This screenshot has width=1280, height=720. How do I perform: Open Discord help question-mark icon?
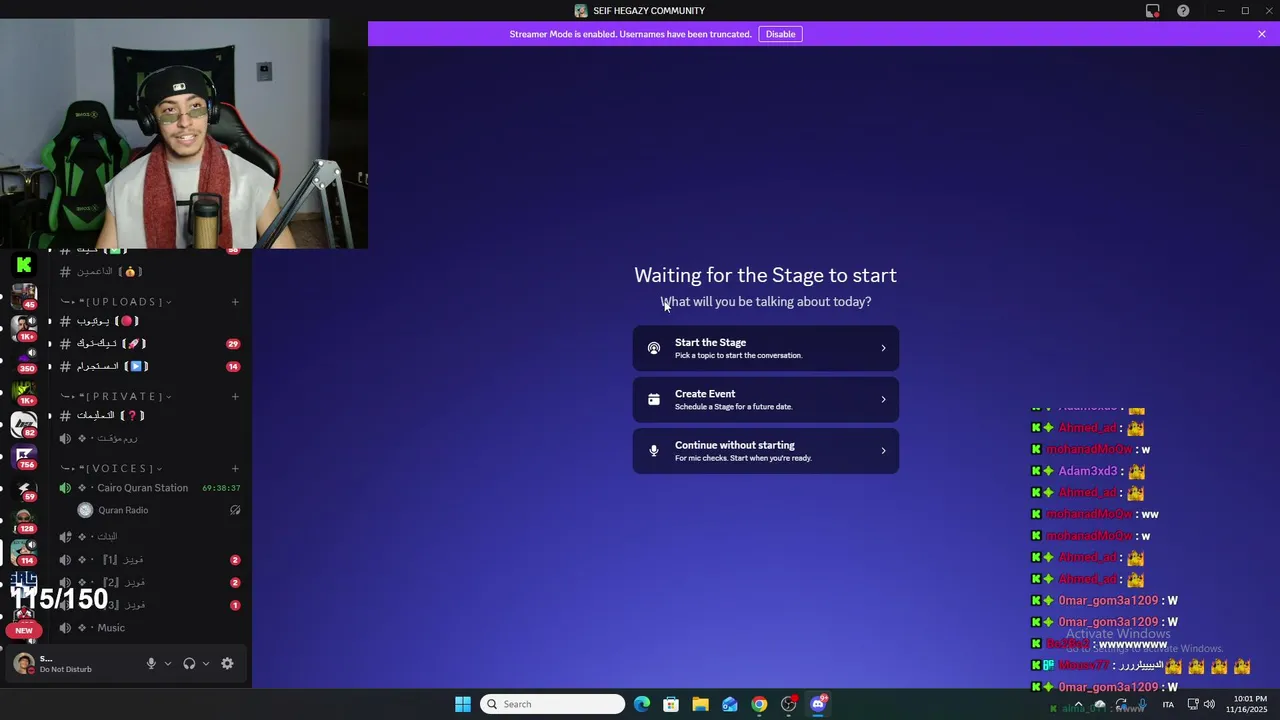pyautogui.click(x=1183, y=11)
